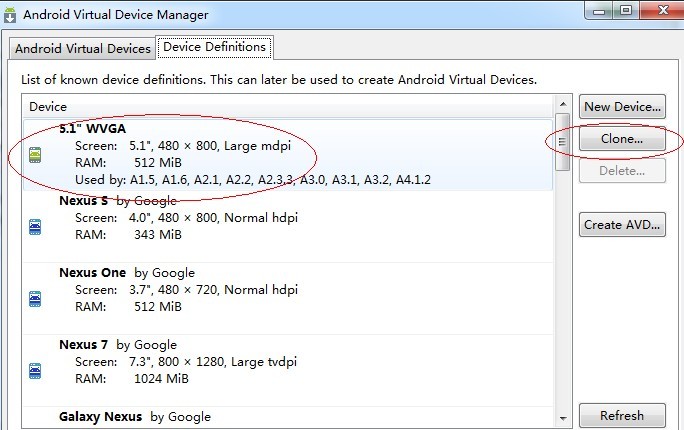Screen dimensions: 684x430
Task: Click the Nexus One device icon
Action: tap(36, 298)
